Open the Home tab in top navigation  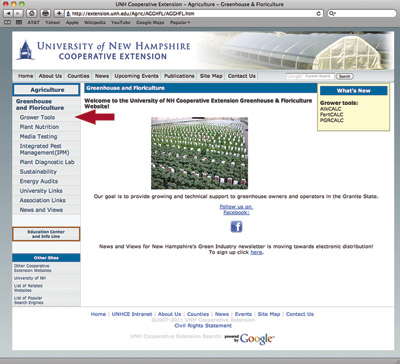pyautogui.click(x=25, y=76)
